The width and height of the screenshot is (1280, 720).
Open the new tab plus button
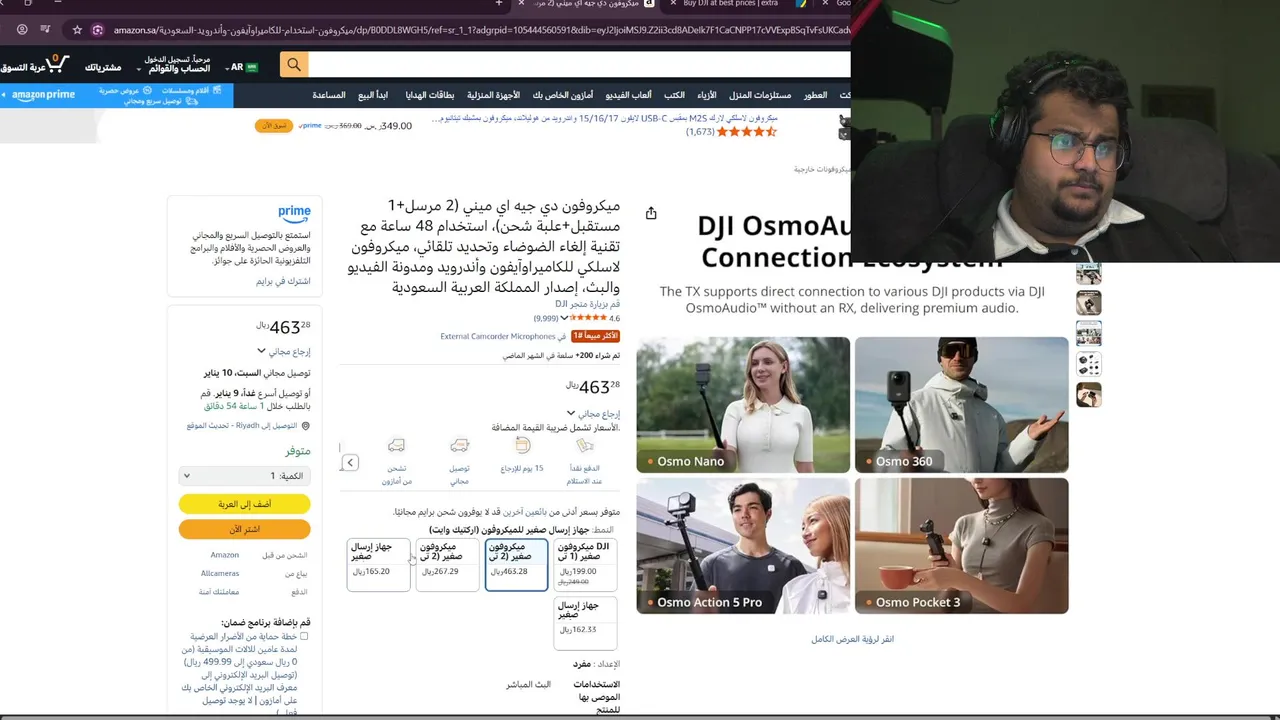[499, 4]
